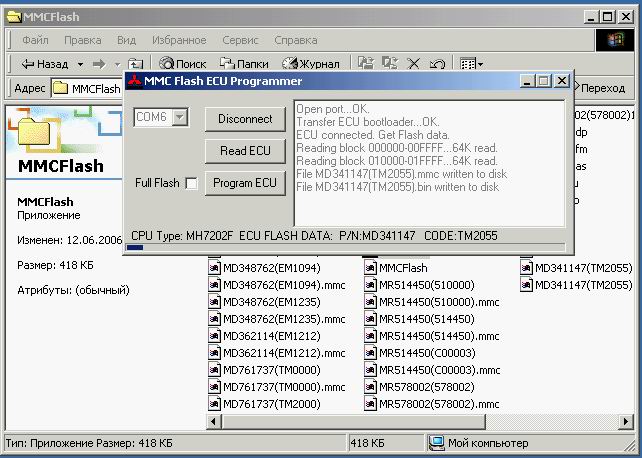Click the CODE:TM2055 status text
642x458 pixels.
[461, 236]
